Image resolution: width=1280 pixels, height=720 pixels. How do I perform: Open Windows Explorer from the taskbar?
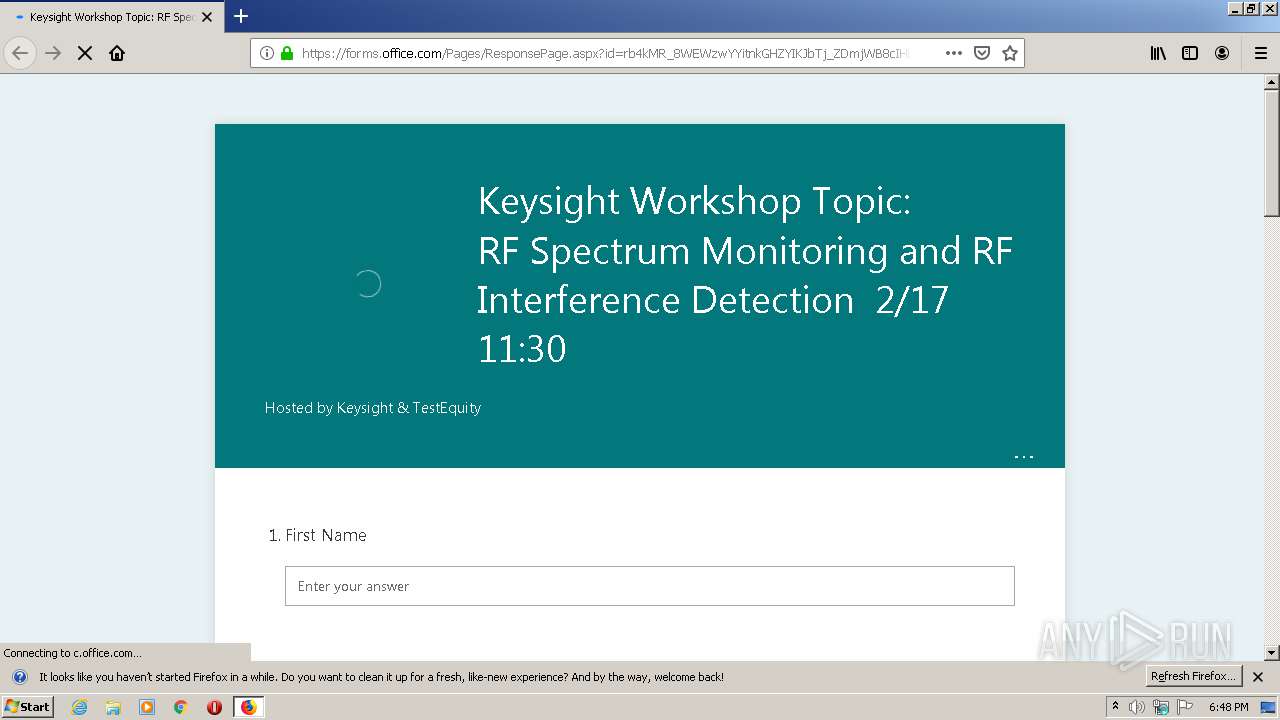pyautogui.click(x=113, y=707)
